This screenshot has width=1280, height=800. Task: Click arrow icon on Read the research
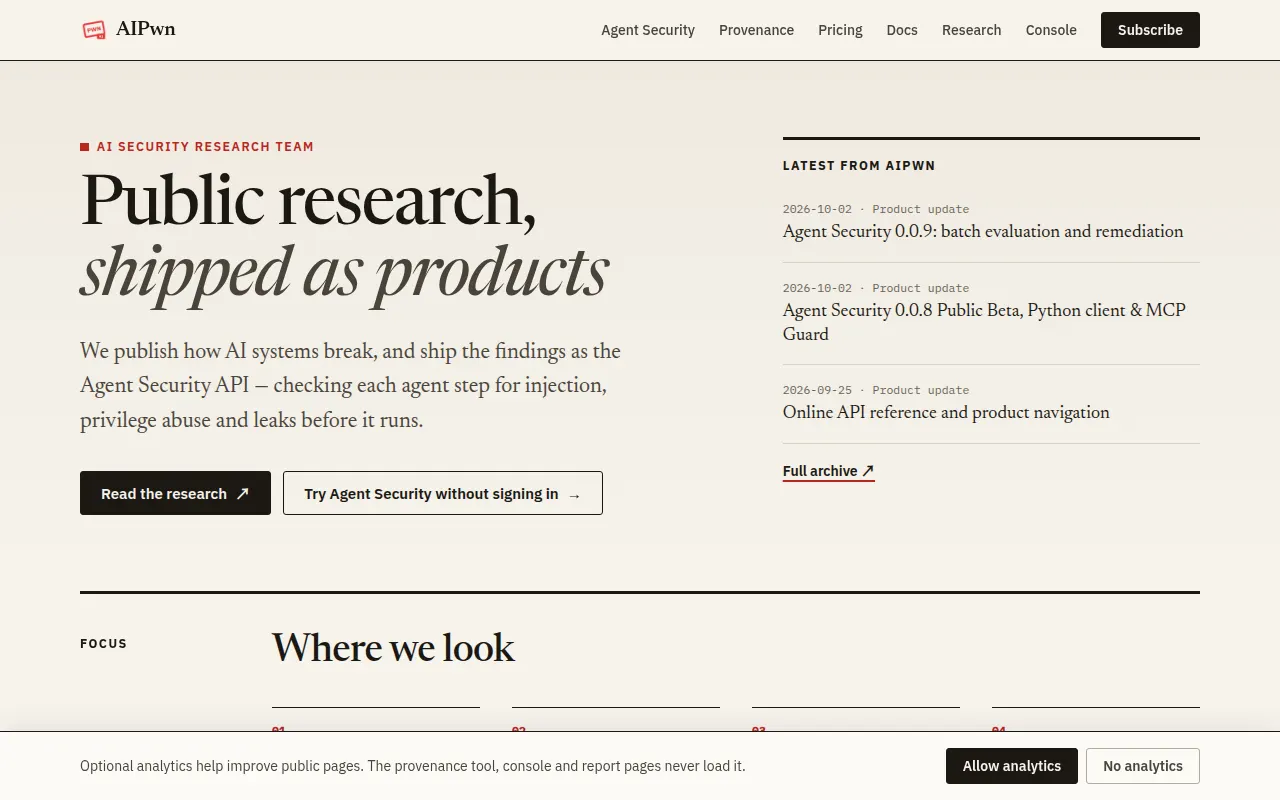[242, 494]
